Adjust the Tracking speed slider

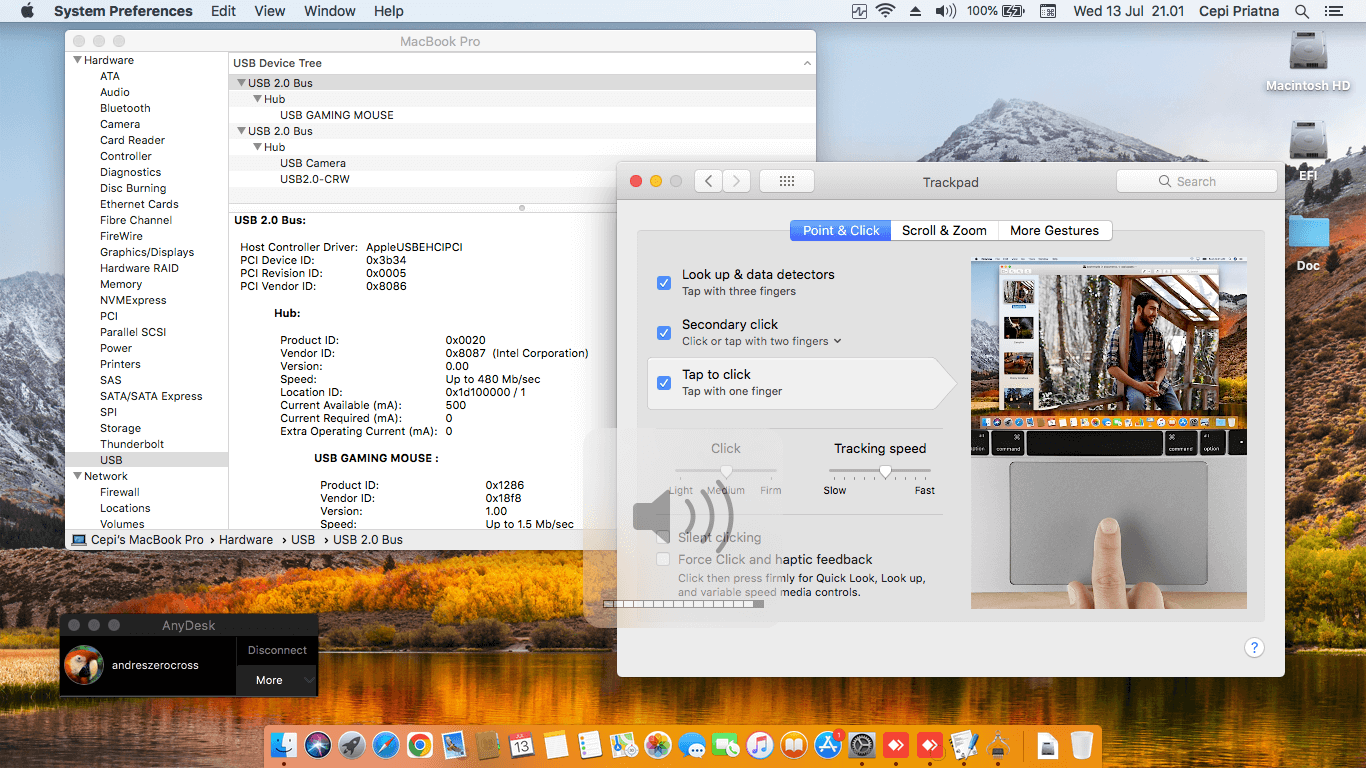pyautogui.click(x=885, y=471)
